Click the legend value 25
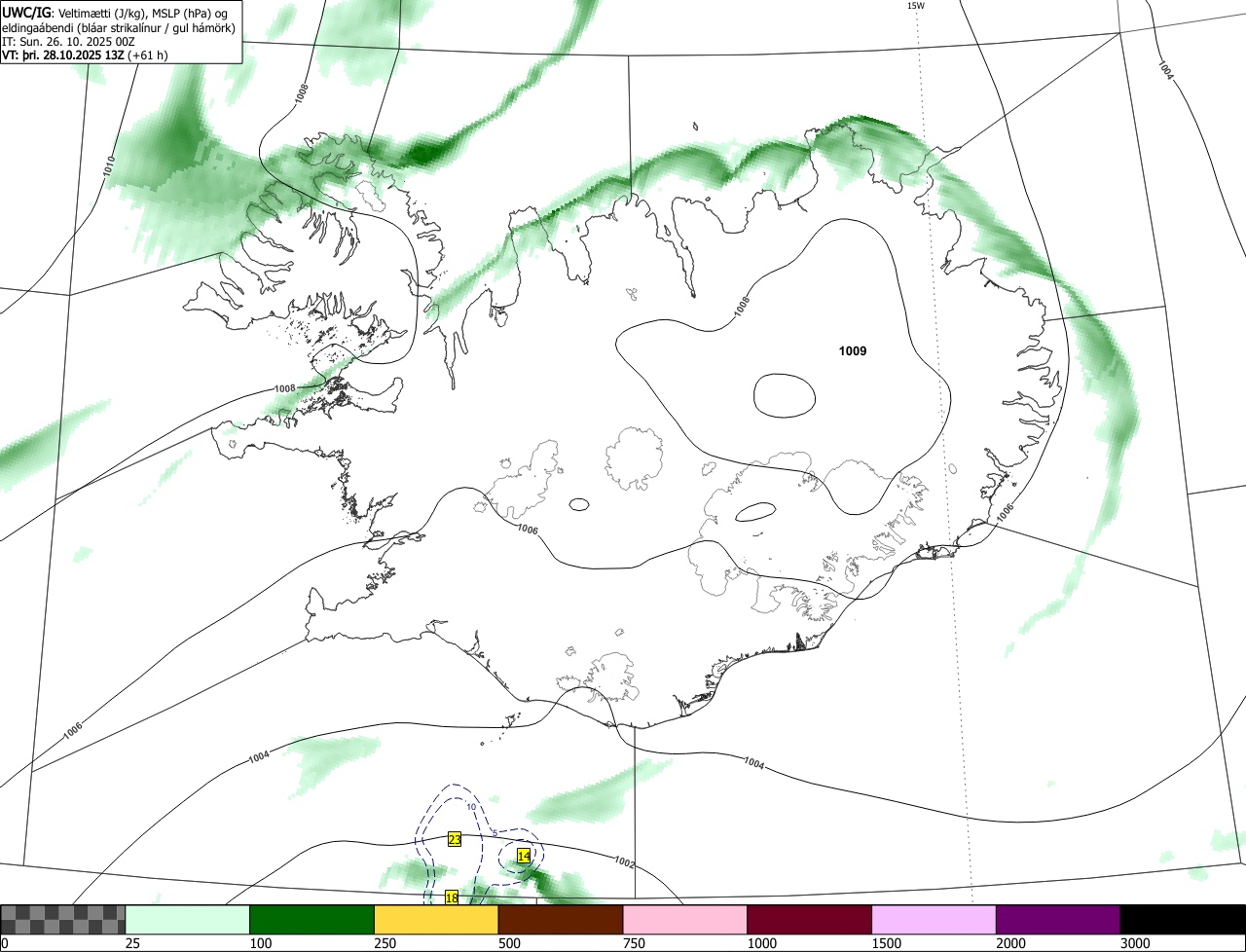1246x952 pixels. (131, 943)
